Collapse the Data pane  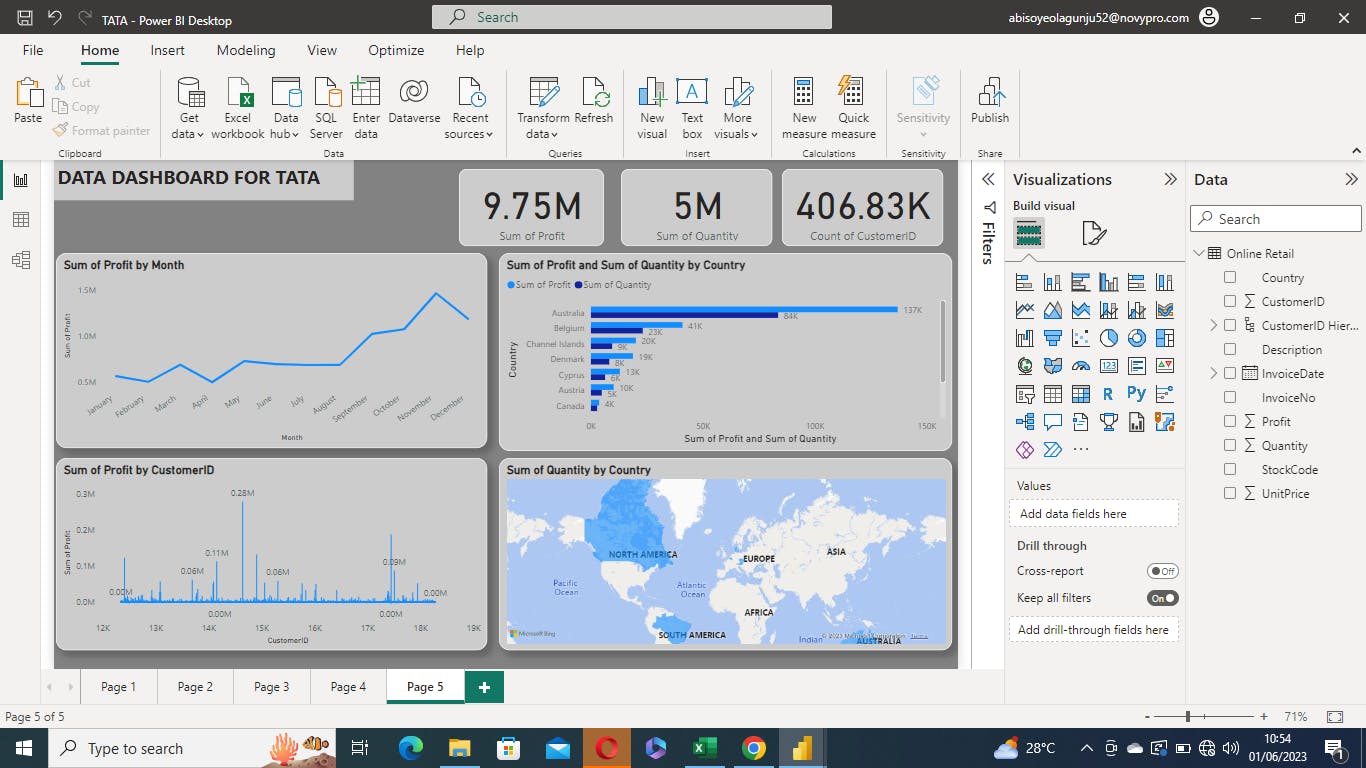(x=1351, y=179)
